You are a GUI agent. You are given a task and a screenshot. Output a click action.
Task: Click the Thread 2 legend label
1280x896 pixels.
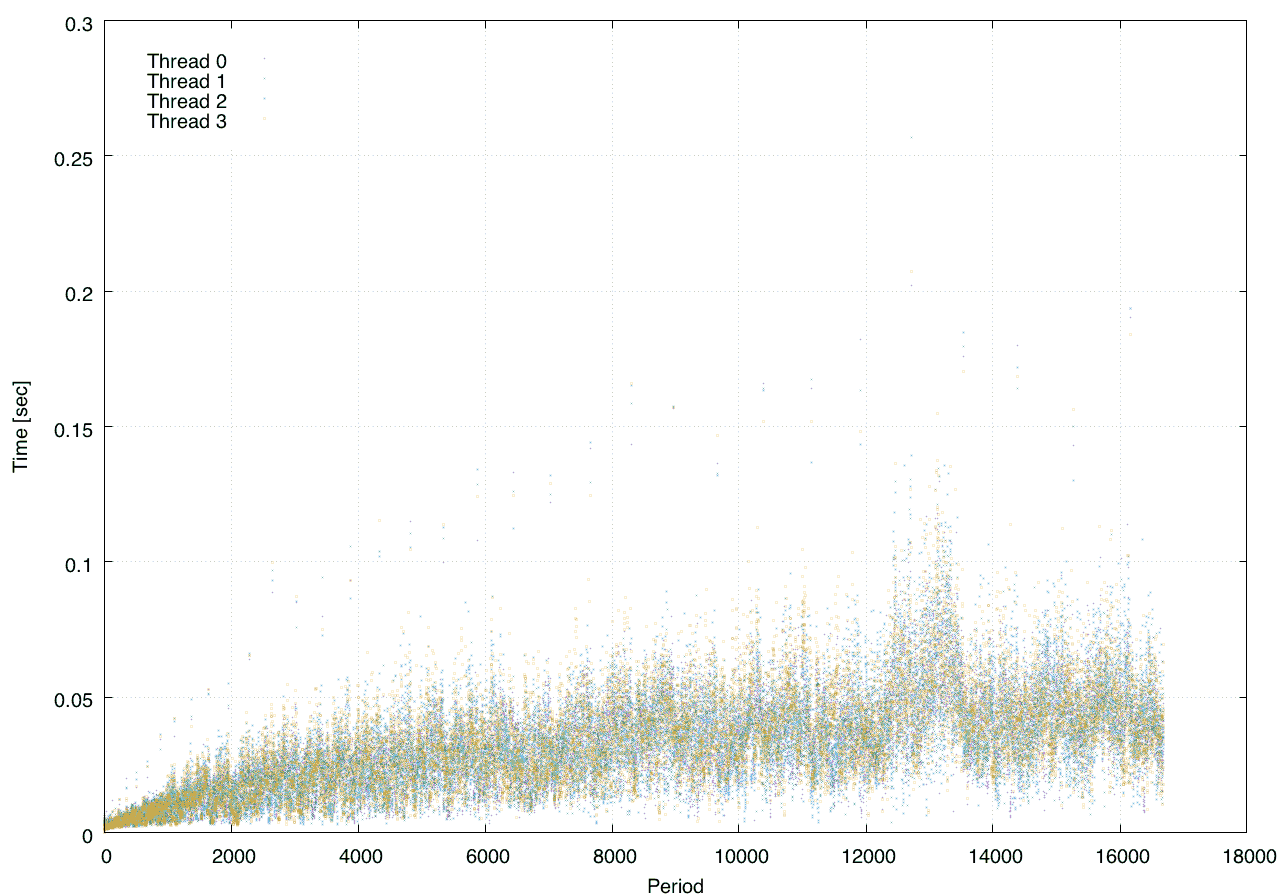click(x=186, y=101)
